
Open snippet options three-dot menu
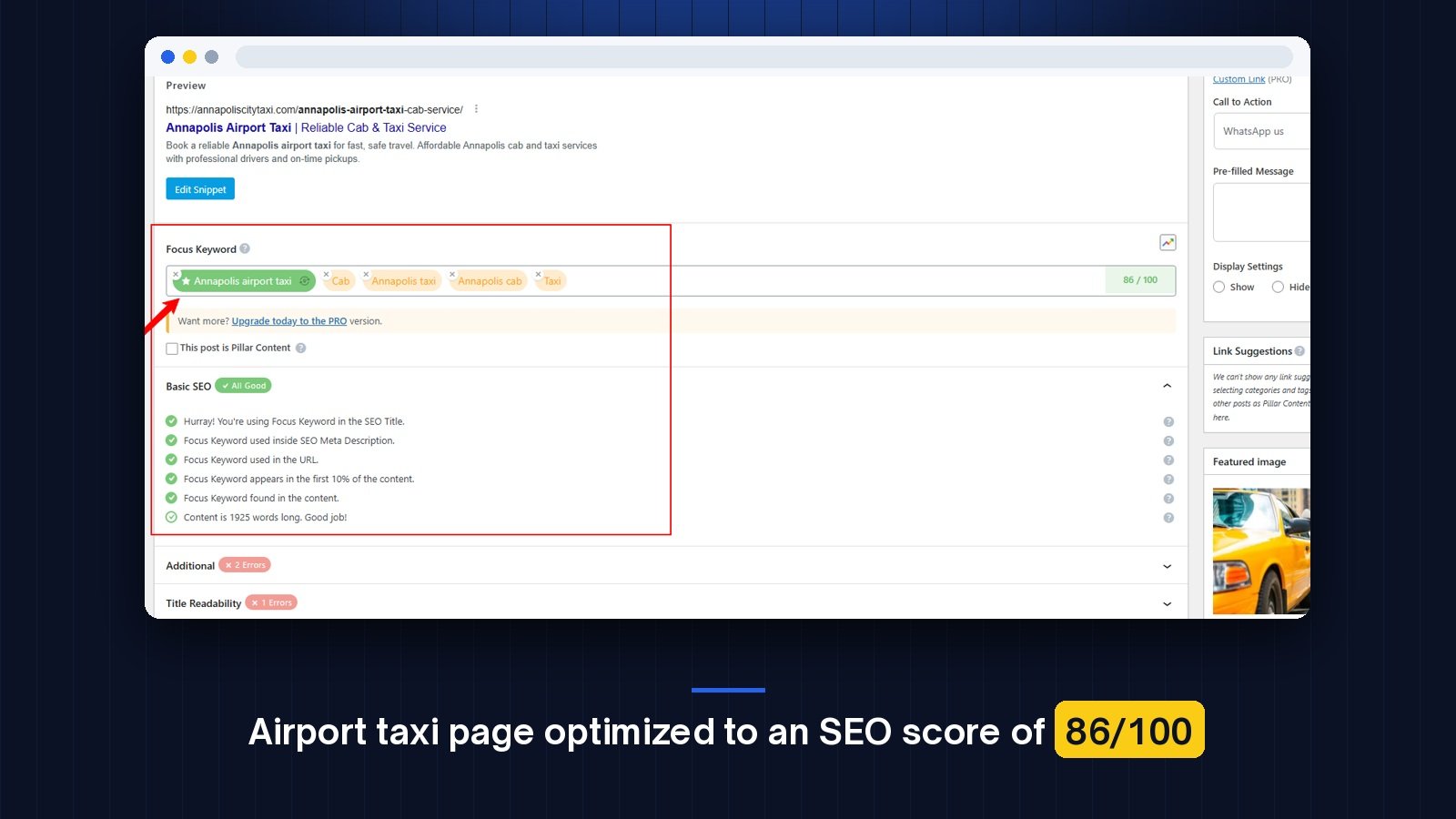476,109
